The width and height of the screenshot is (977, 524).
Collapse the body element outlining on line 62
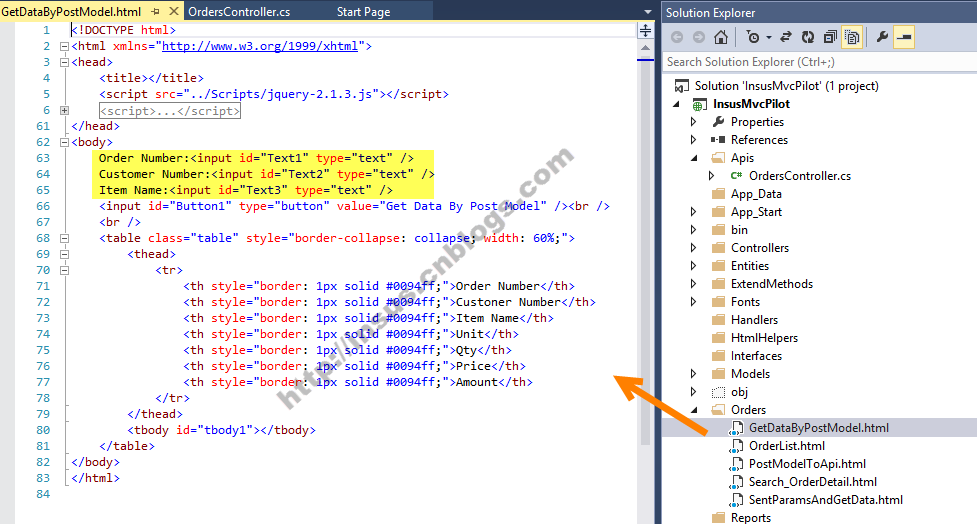(64, 142)
